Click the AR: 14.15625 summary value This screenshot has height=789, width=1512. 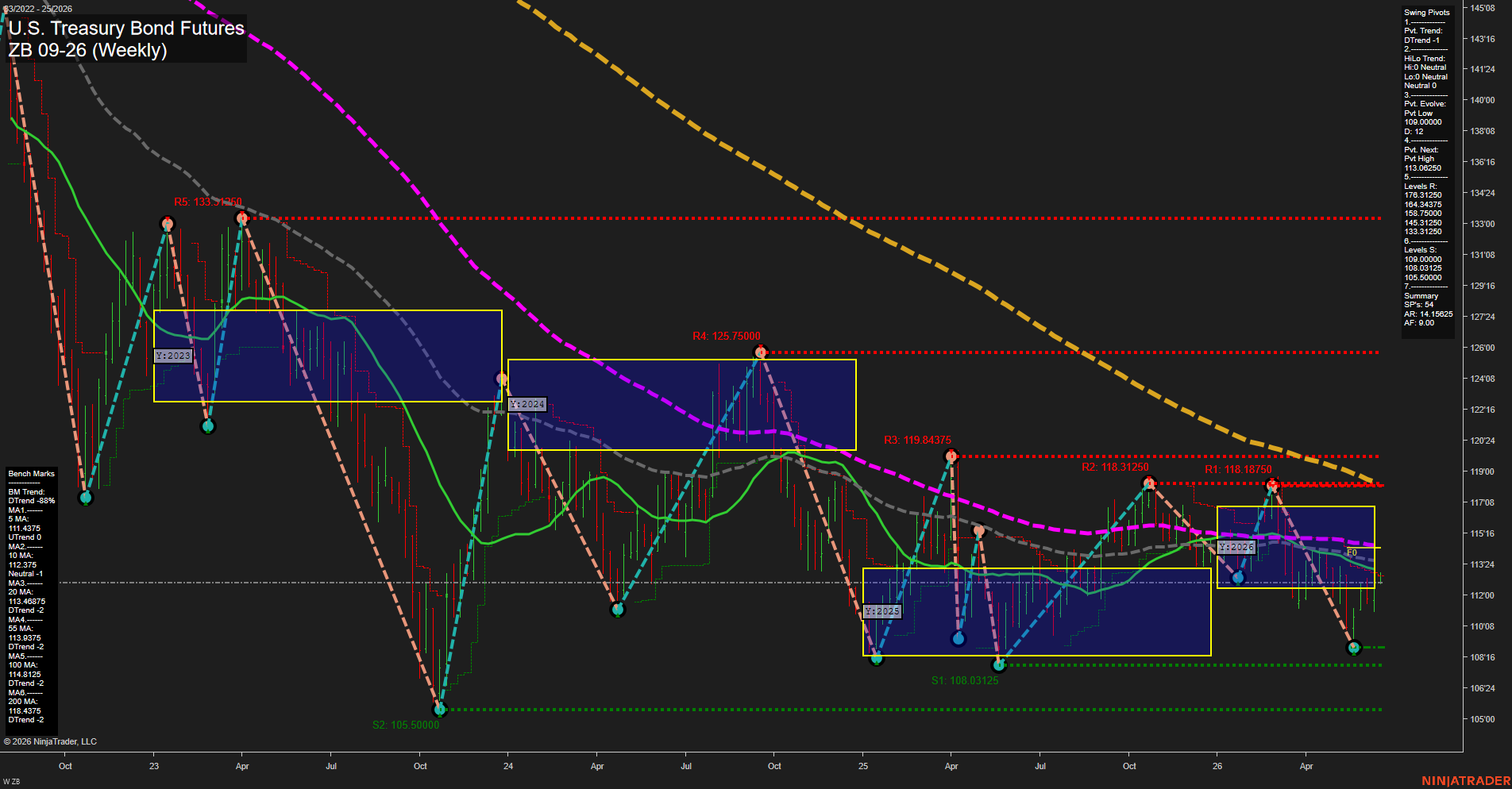[1428, 314]
